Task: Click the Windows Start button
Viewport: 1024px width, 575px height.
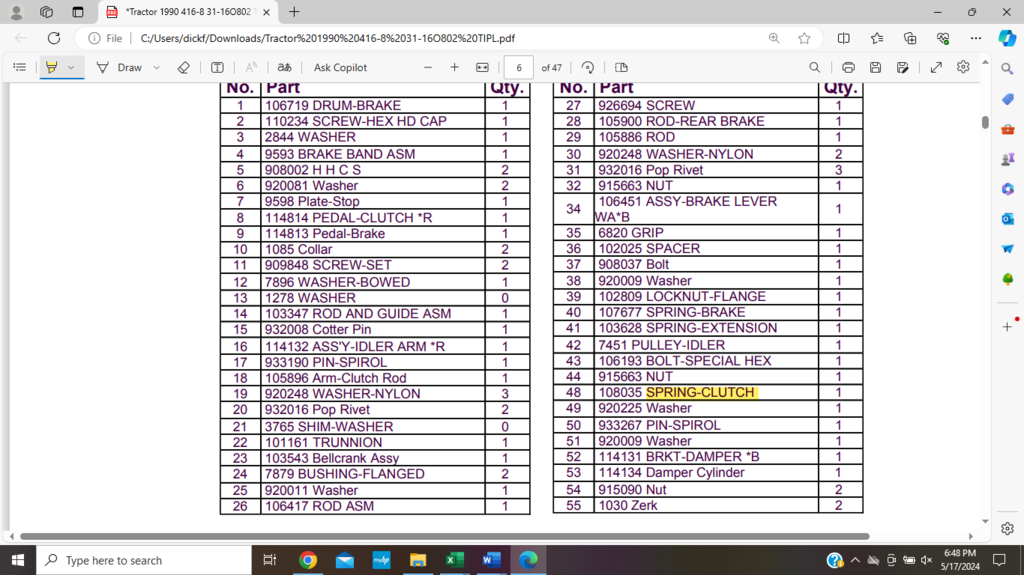Action: pyautogui.click(x=18, y=560)
